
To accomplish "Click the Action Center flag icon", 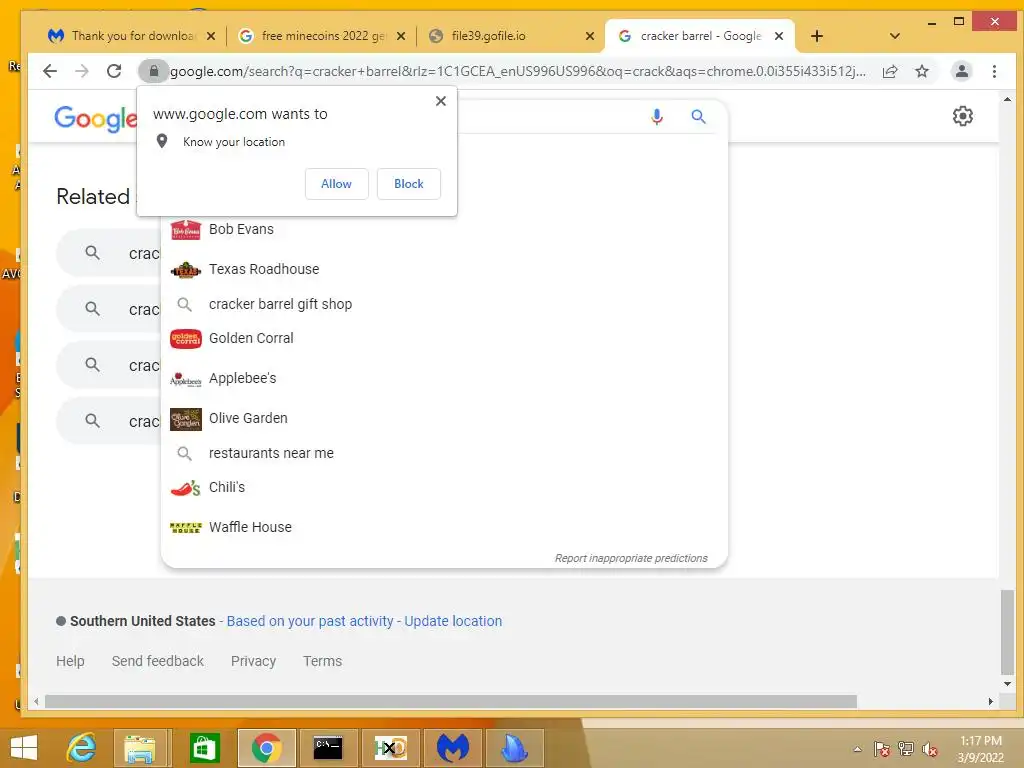I will [x=881, y=749].
